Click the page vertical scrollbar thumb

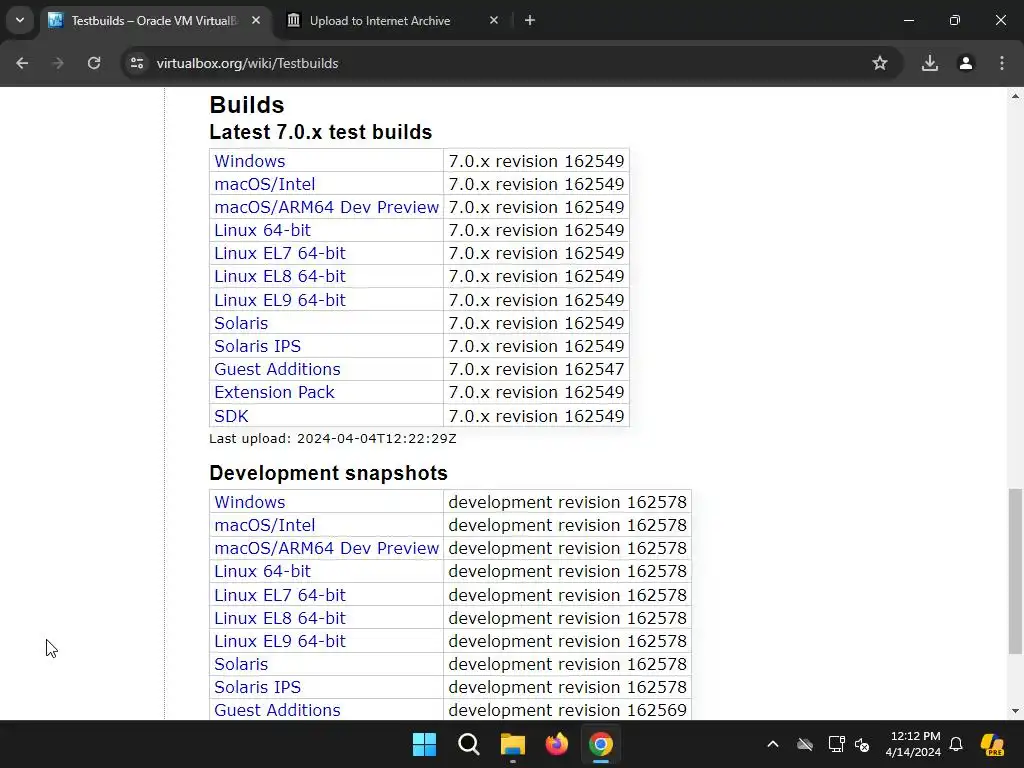click(x=1015, y=571)
